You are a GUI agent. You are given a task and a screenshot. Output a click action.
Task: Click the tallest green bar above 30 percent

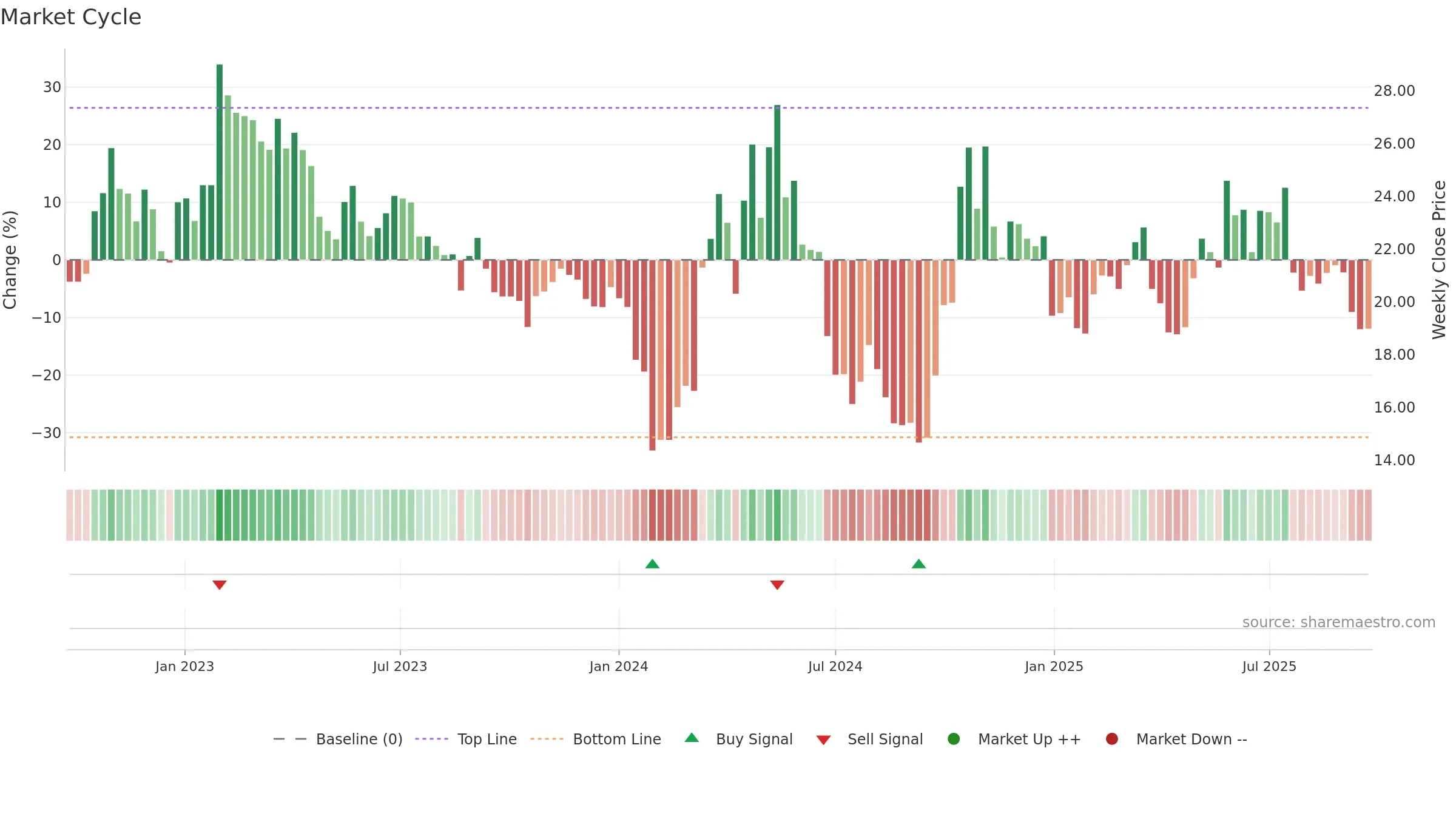220,162
